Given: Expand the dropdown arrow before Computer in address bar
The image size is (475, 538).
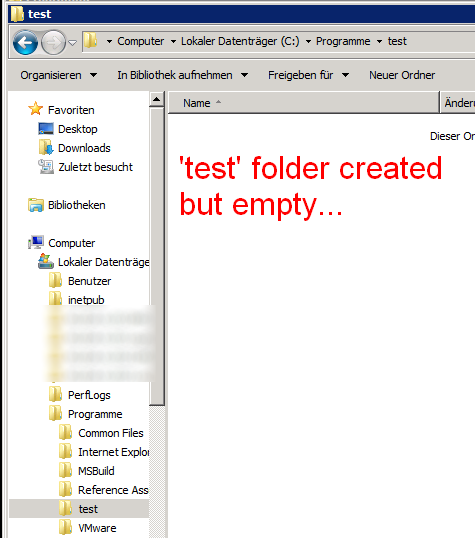Looking at the screenshot, I should click(x=109, y=42).
